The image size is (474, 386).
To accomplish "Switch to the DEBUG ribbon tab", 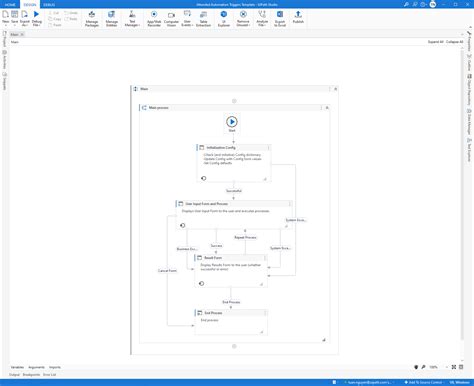I will coord(49,5).
